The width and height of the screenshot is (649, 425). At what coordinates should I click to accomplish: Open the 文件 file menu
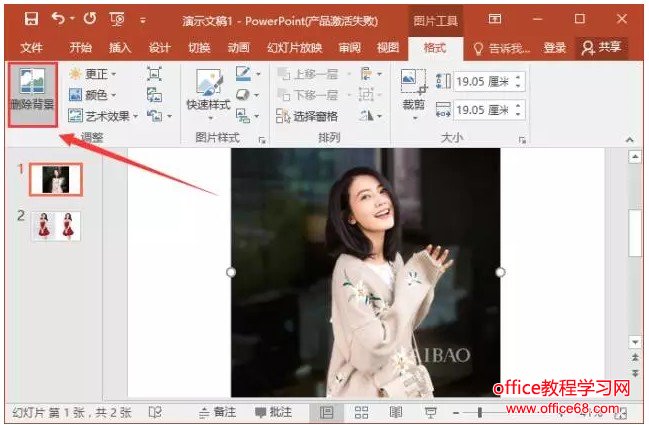32,47
